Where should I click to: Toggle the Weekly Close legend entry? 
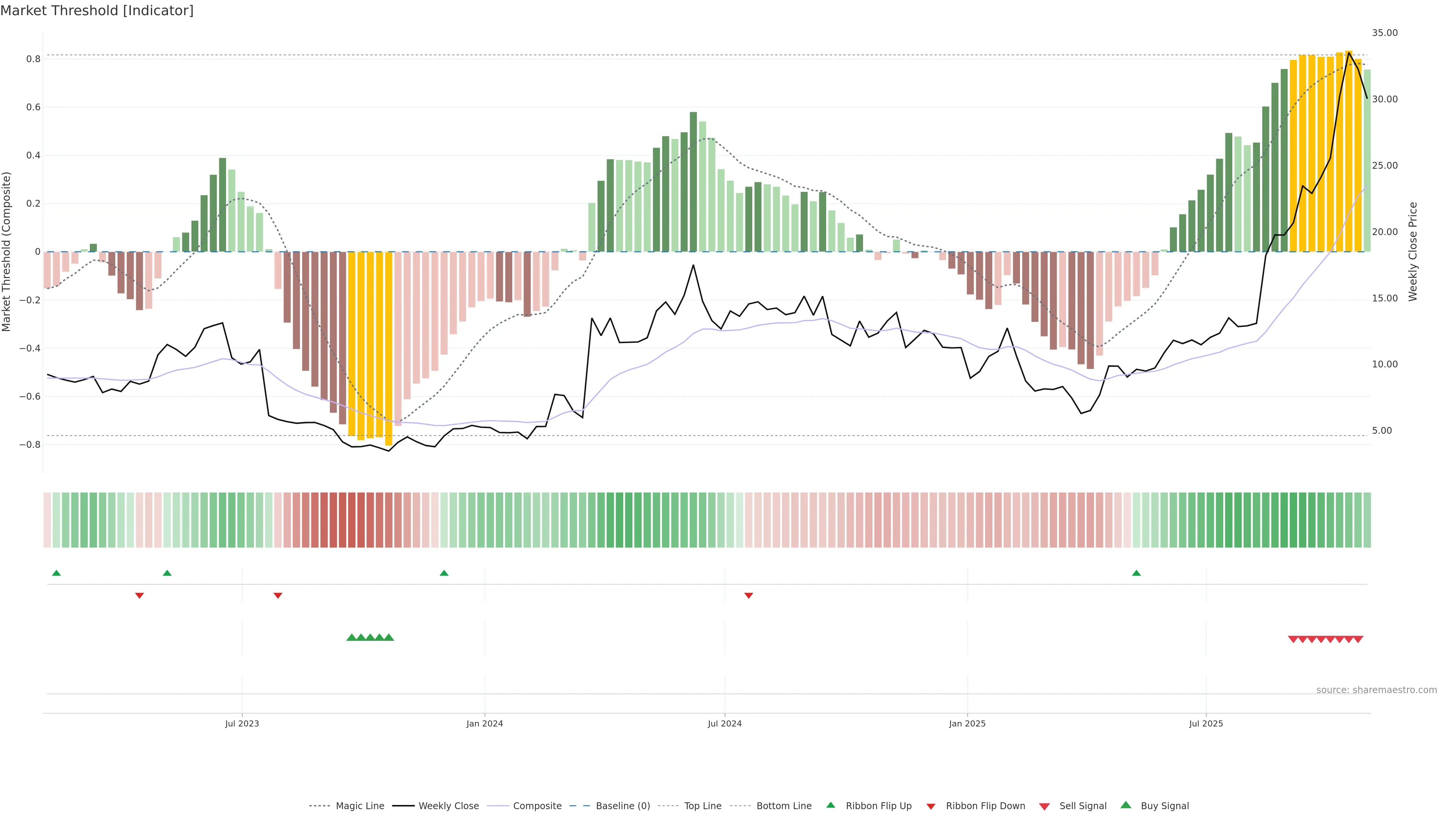(448, 806)
